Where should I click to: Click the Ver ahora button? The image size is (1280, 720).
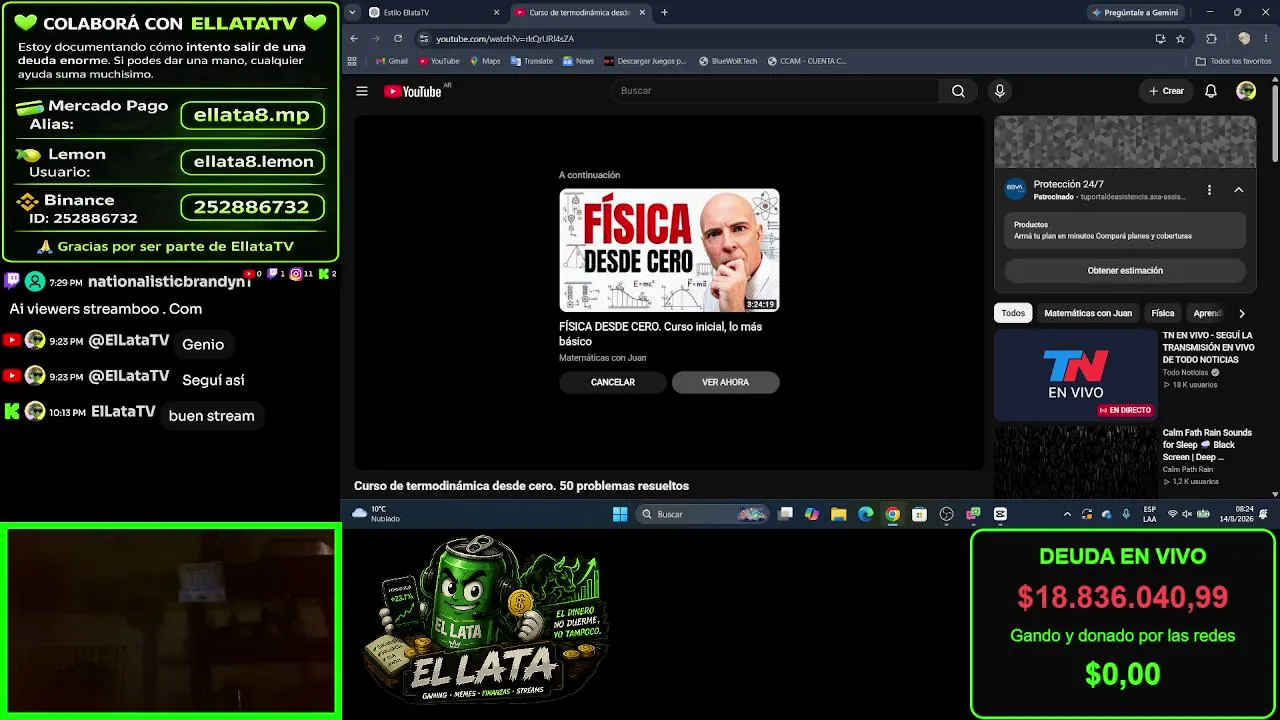point(725,382)
